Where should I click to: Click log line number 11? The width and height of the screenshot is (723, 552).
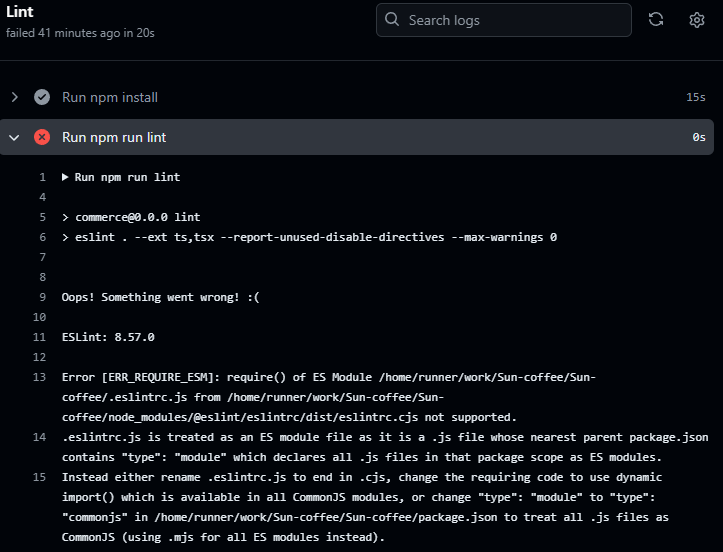coord(40,337)
